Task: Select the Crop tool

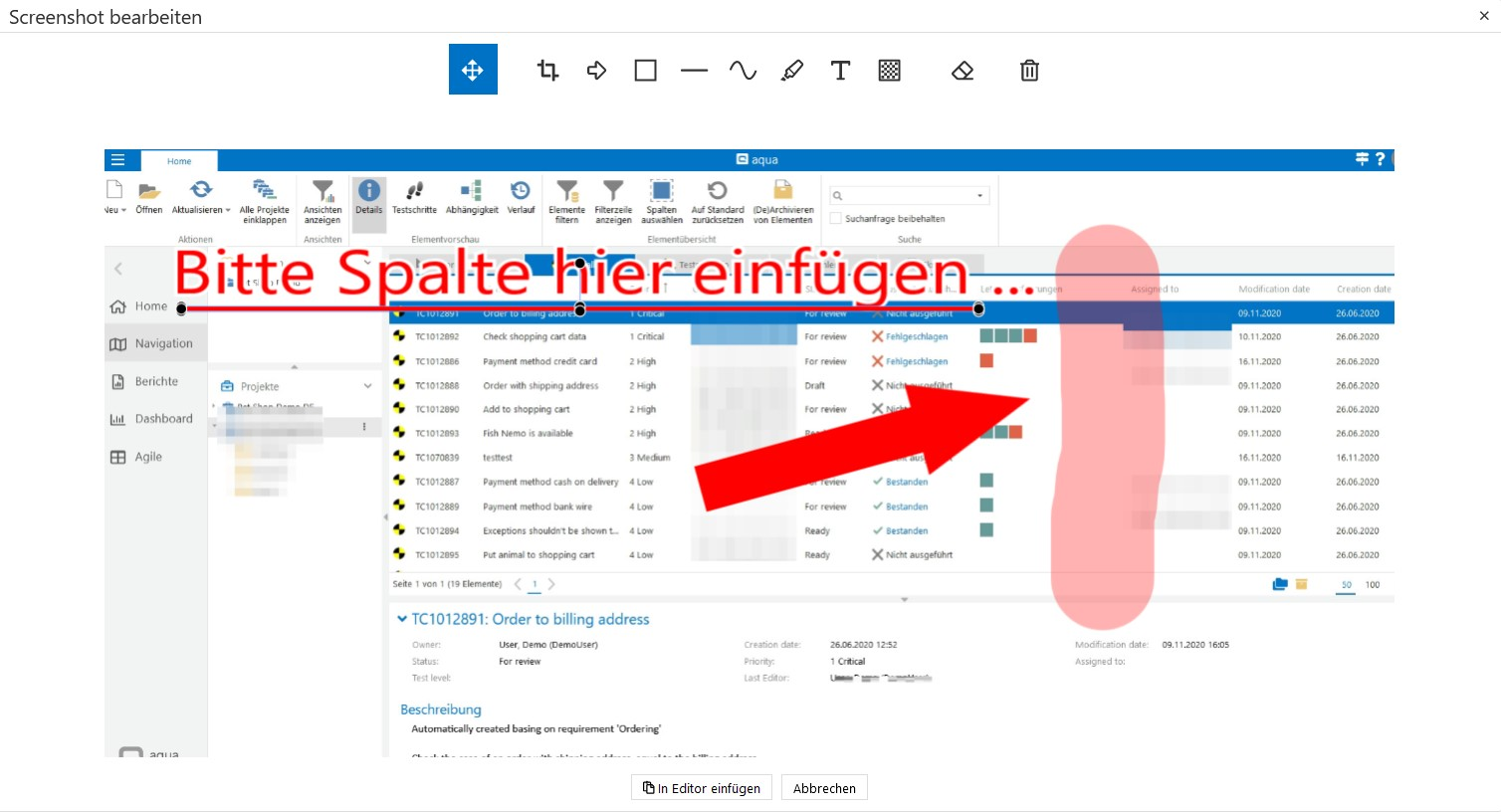Action: point(547,70)
